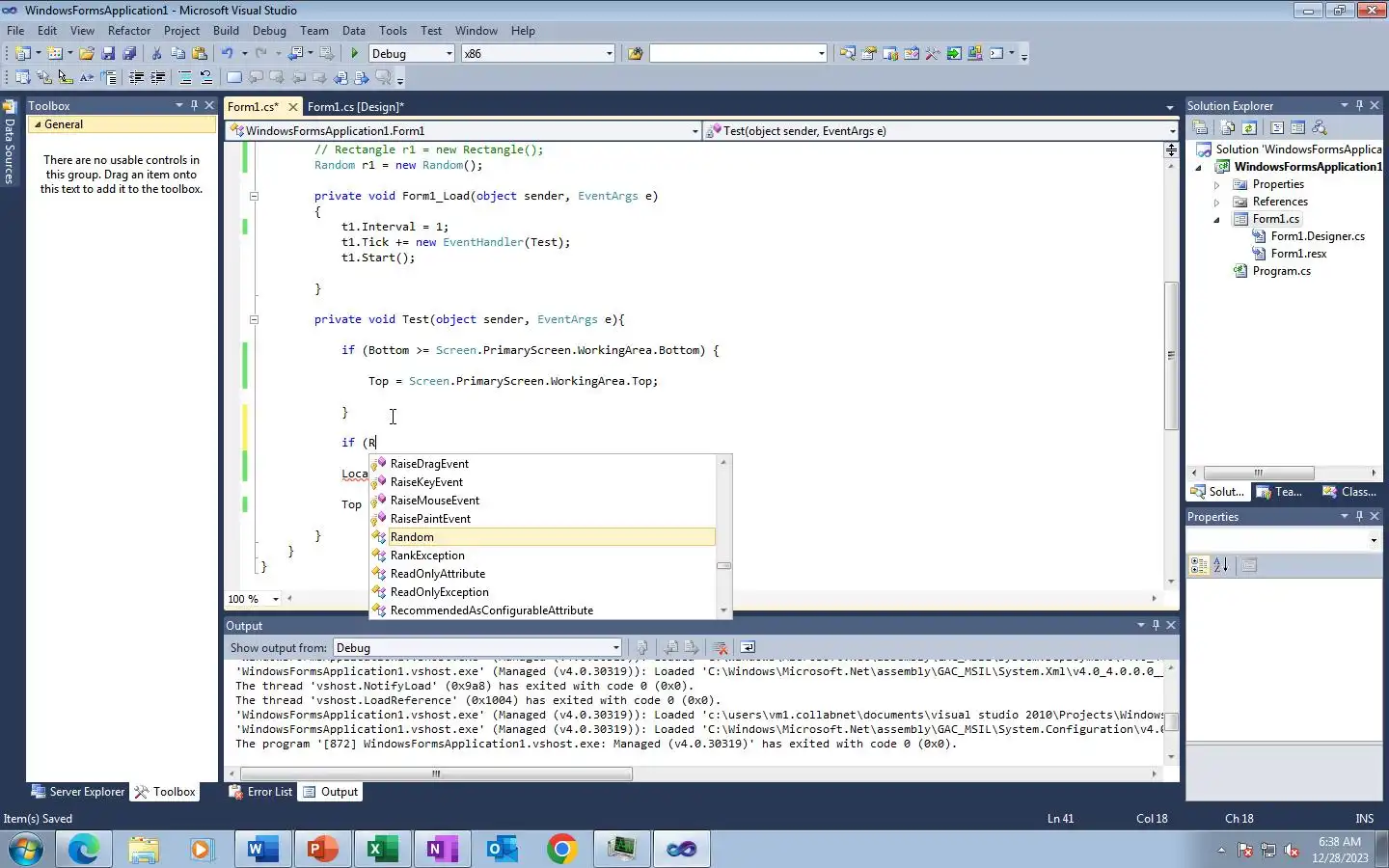Toggle word wrap in the Output panel
Image resolution: width=1389 pixels, height=868 pixels.
748,648
